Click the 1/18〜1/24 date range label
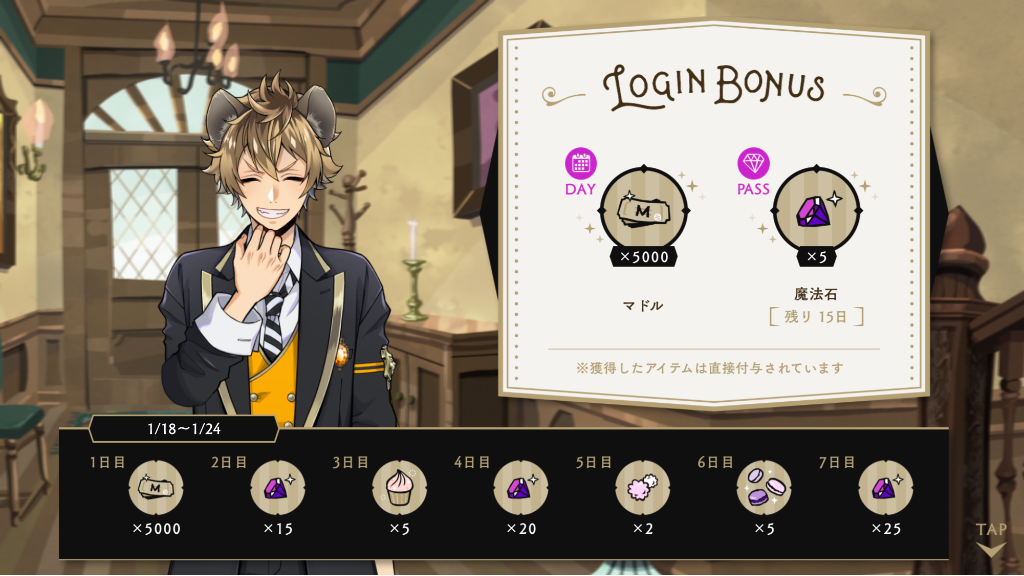 pos(184,429)
